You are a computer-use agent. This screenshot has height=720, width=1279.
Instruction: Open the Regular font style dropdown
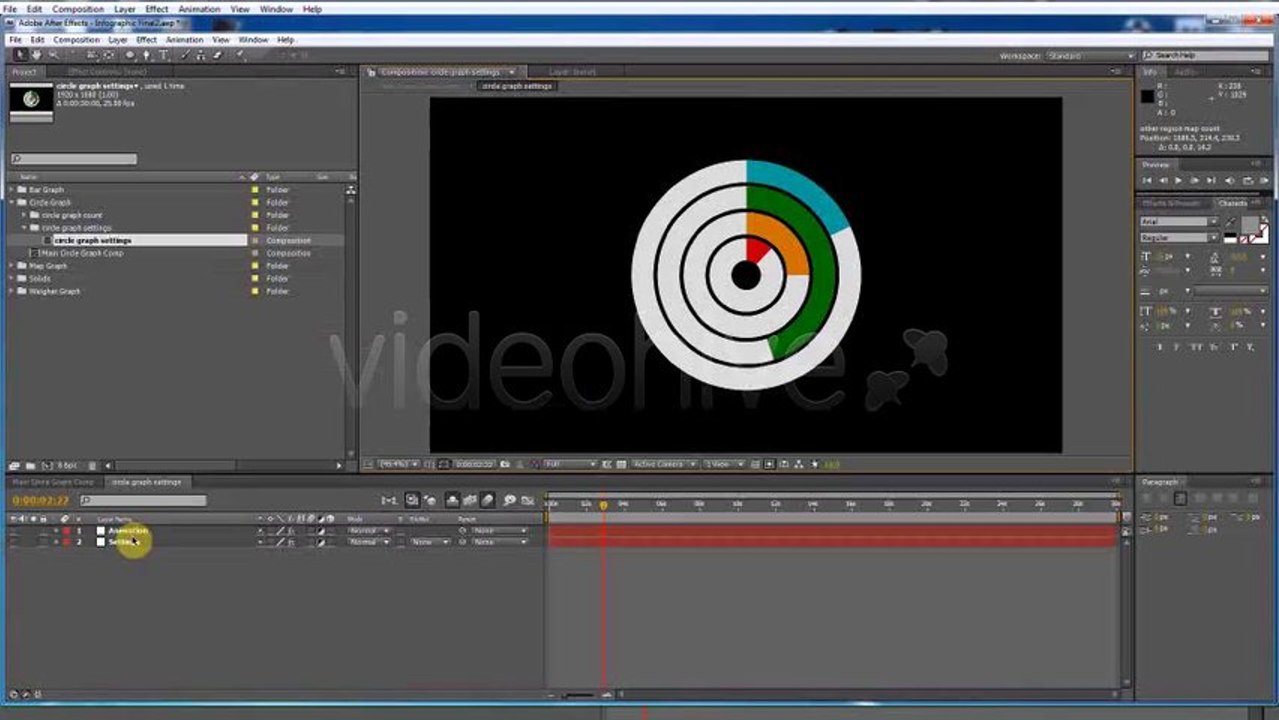(1180, 238)
